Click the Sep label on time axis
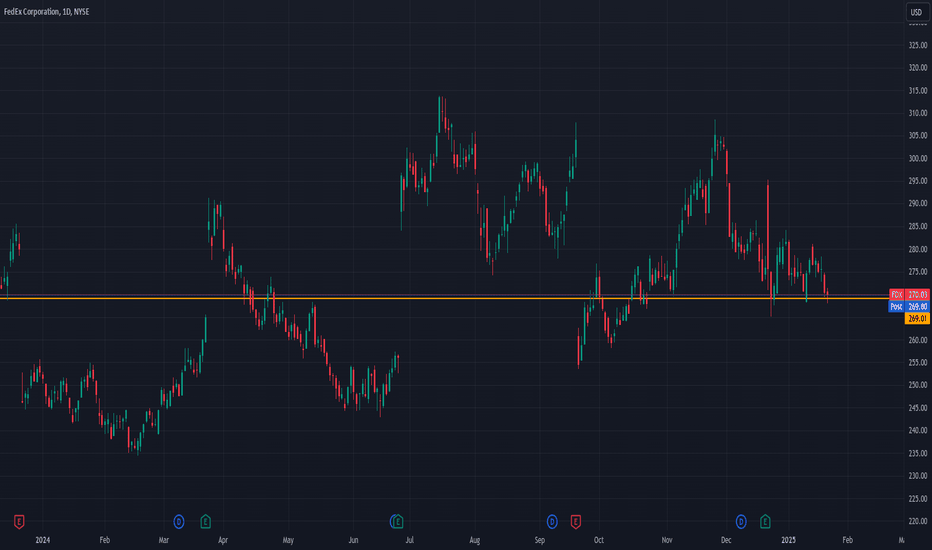932x550 pixels. (540, 540)
